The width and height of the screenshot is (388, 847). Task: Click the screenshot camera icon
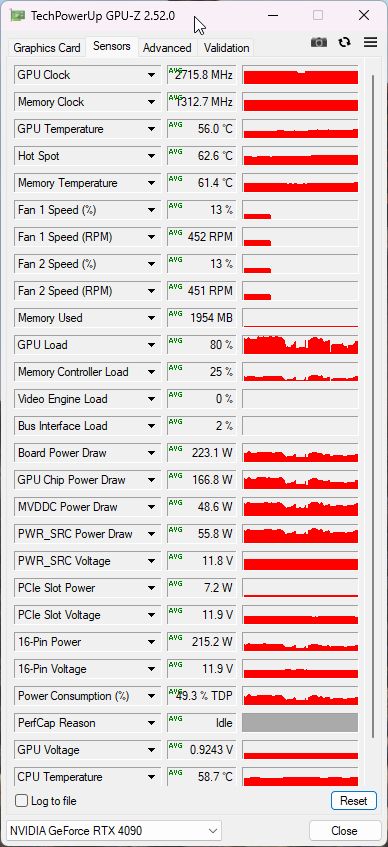coord(319,42)
